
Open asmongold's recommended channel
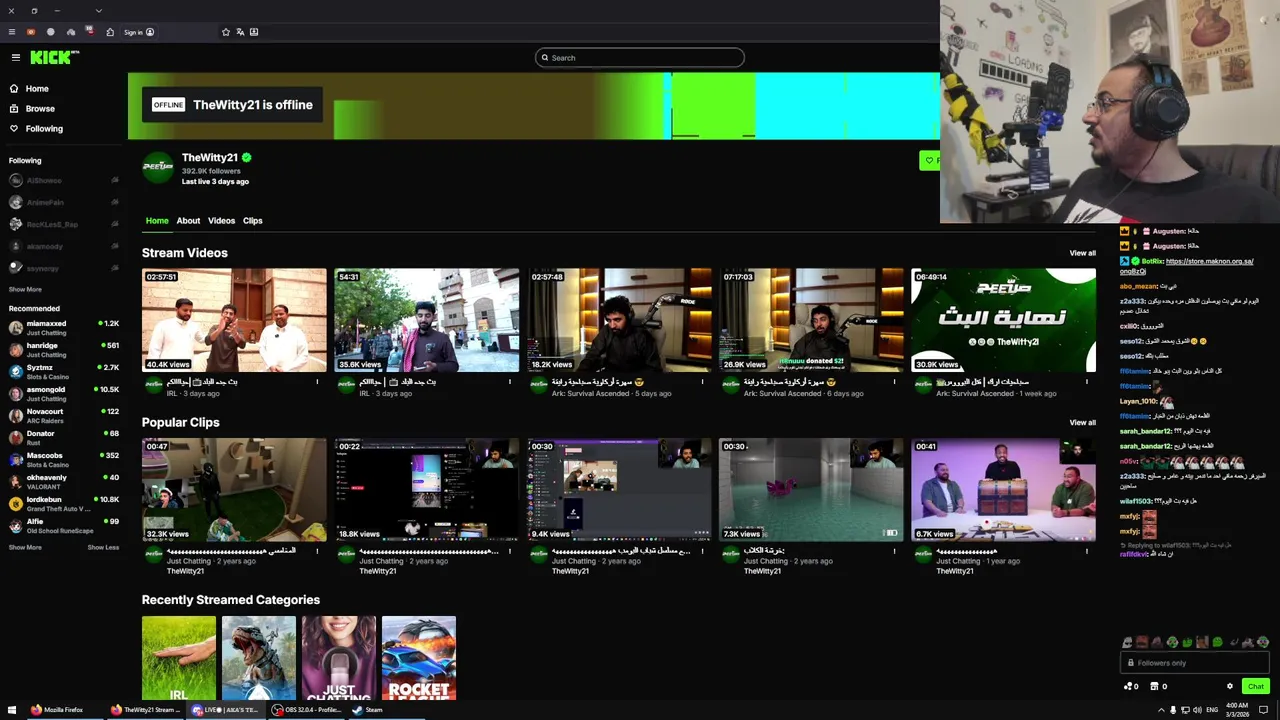(x=64, y=394)
